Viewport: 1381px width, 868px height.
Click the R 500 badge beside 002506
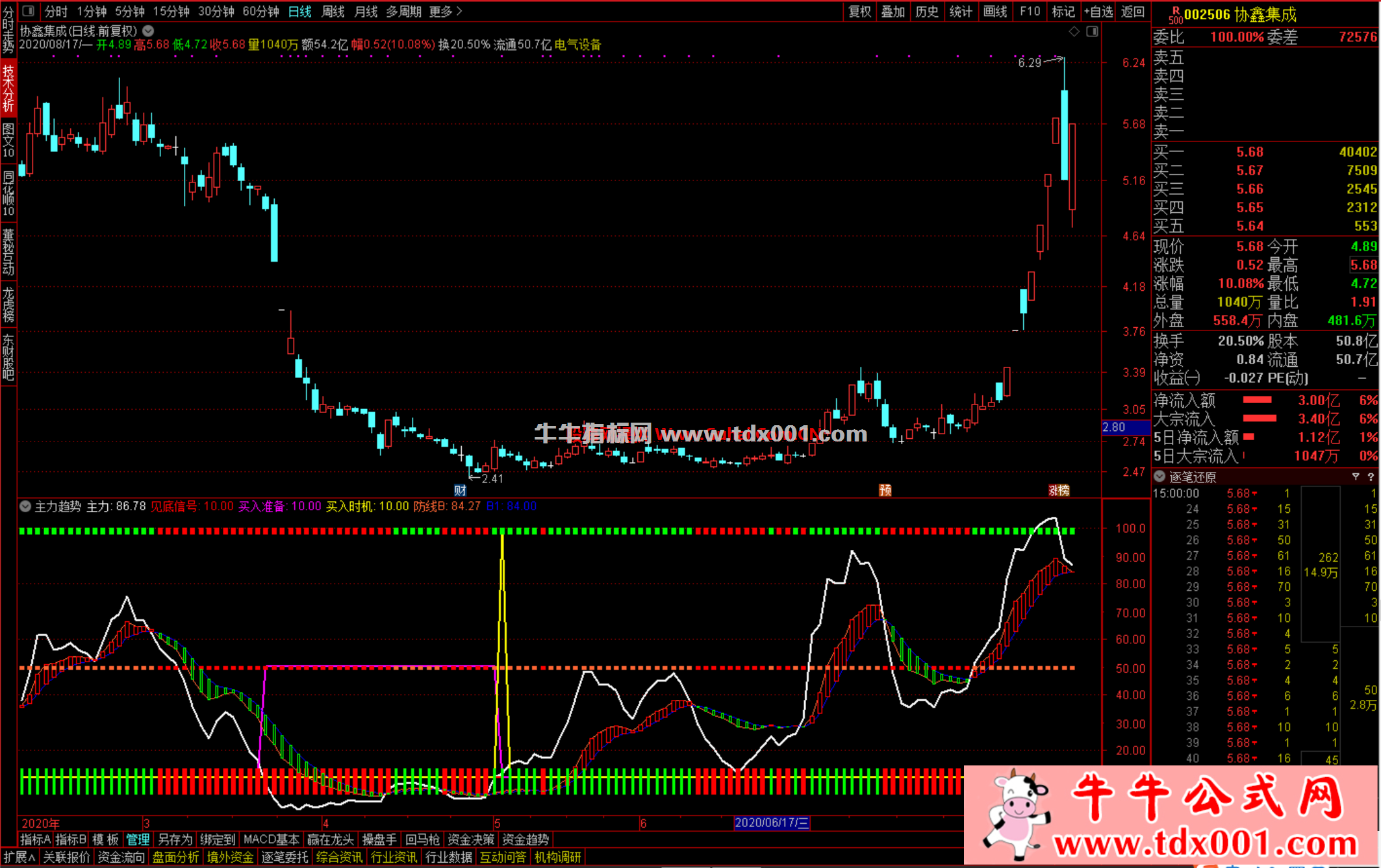(1175, 14)
